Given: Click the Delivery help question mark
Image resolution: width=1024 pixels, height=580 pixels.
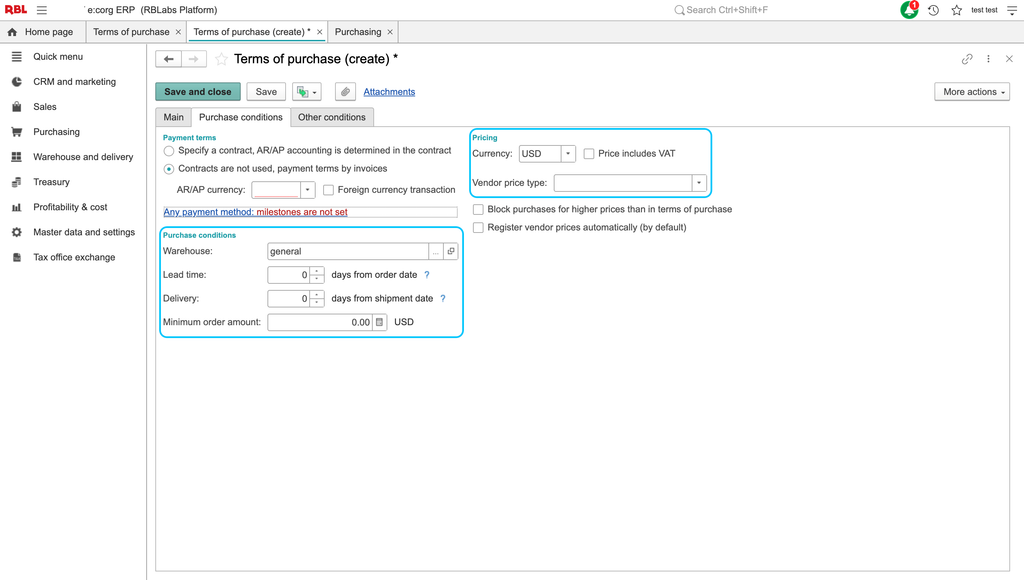Looking at the screenshot, I should point(443,298).
